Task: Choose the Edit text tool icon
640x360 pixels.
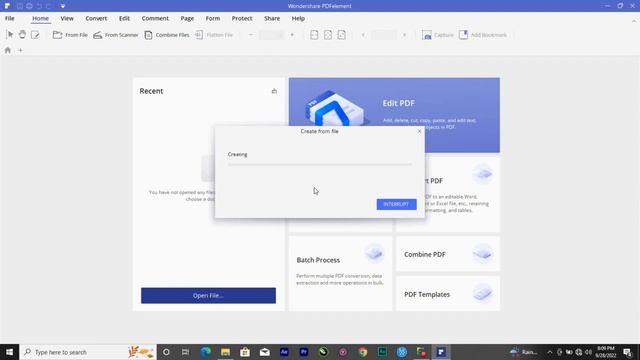Action: pos(35,35)
